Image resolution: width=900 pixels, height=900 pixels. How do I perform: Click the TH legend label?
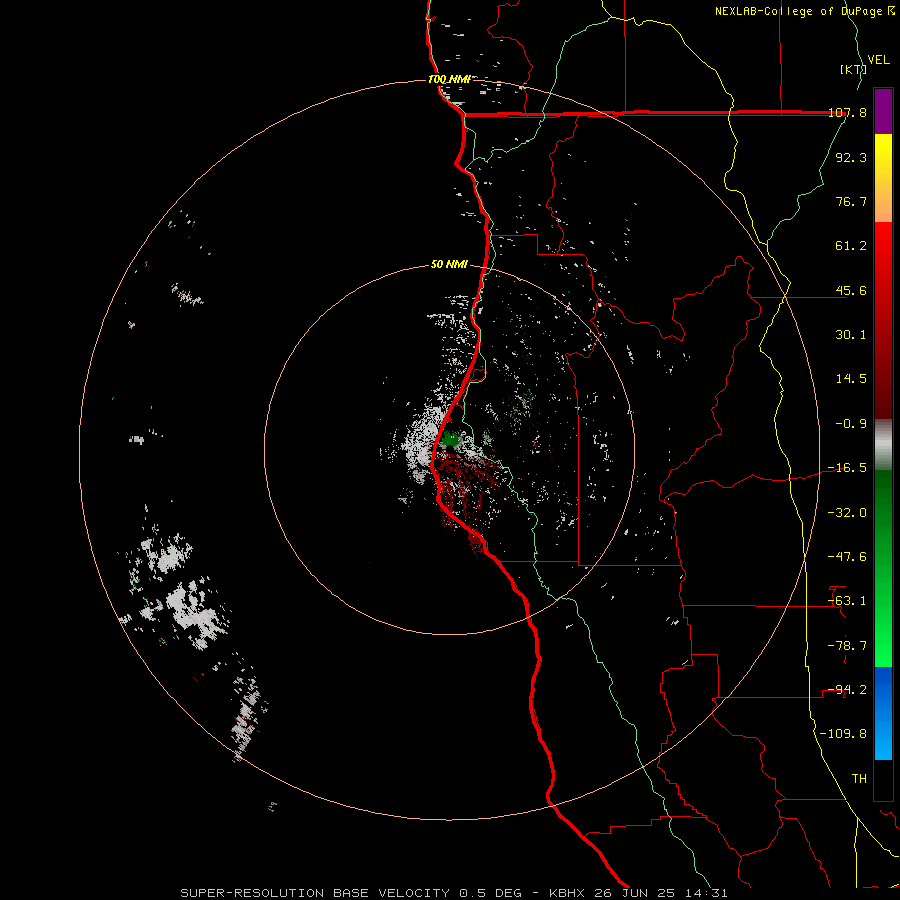[859, 779]
